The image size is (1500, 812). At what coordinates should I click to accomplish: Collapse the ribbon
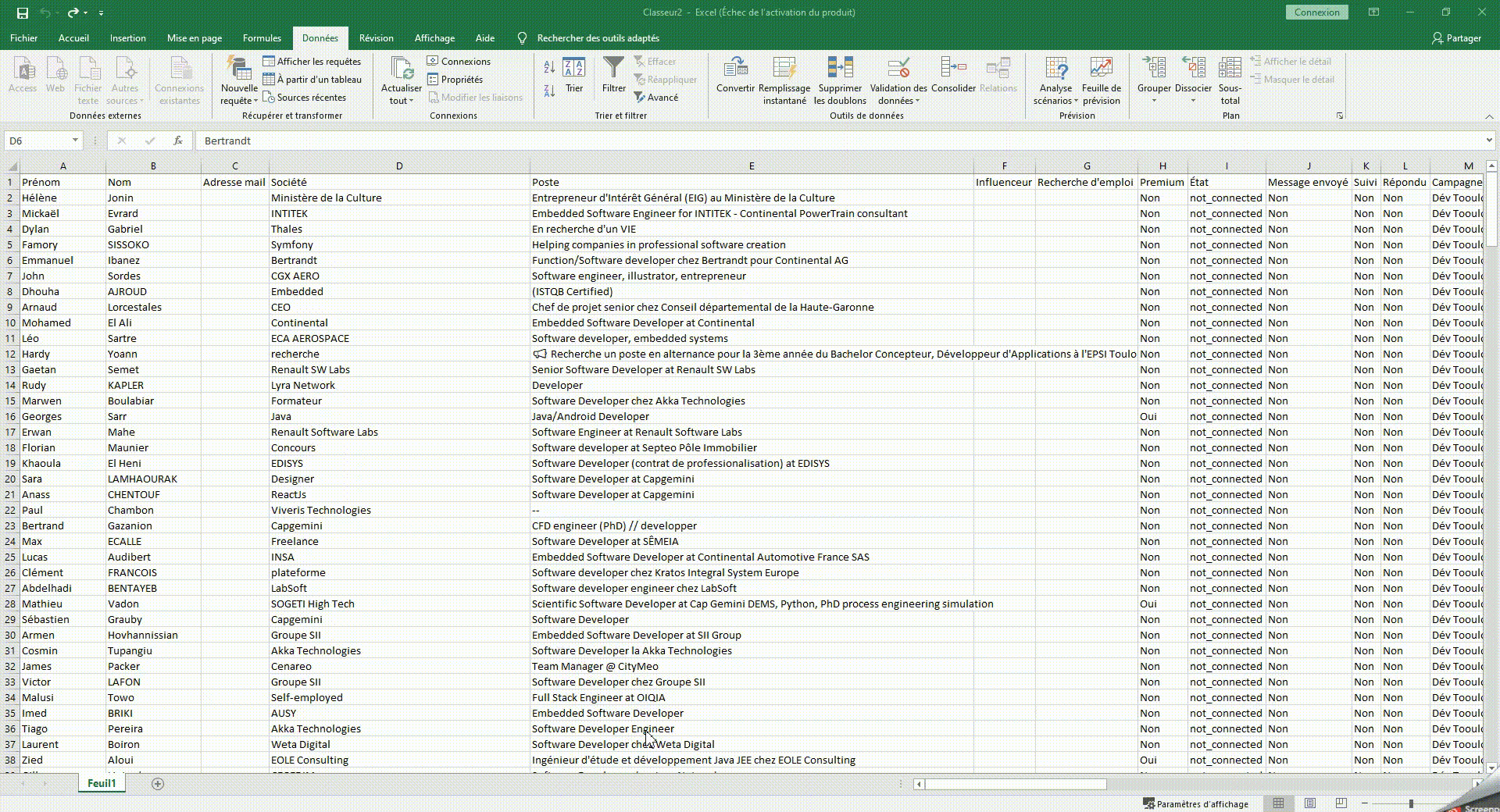pyautogui.click(x=1489, y=116)
